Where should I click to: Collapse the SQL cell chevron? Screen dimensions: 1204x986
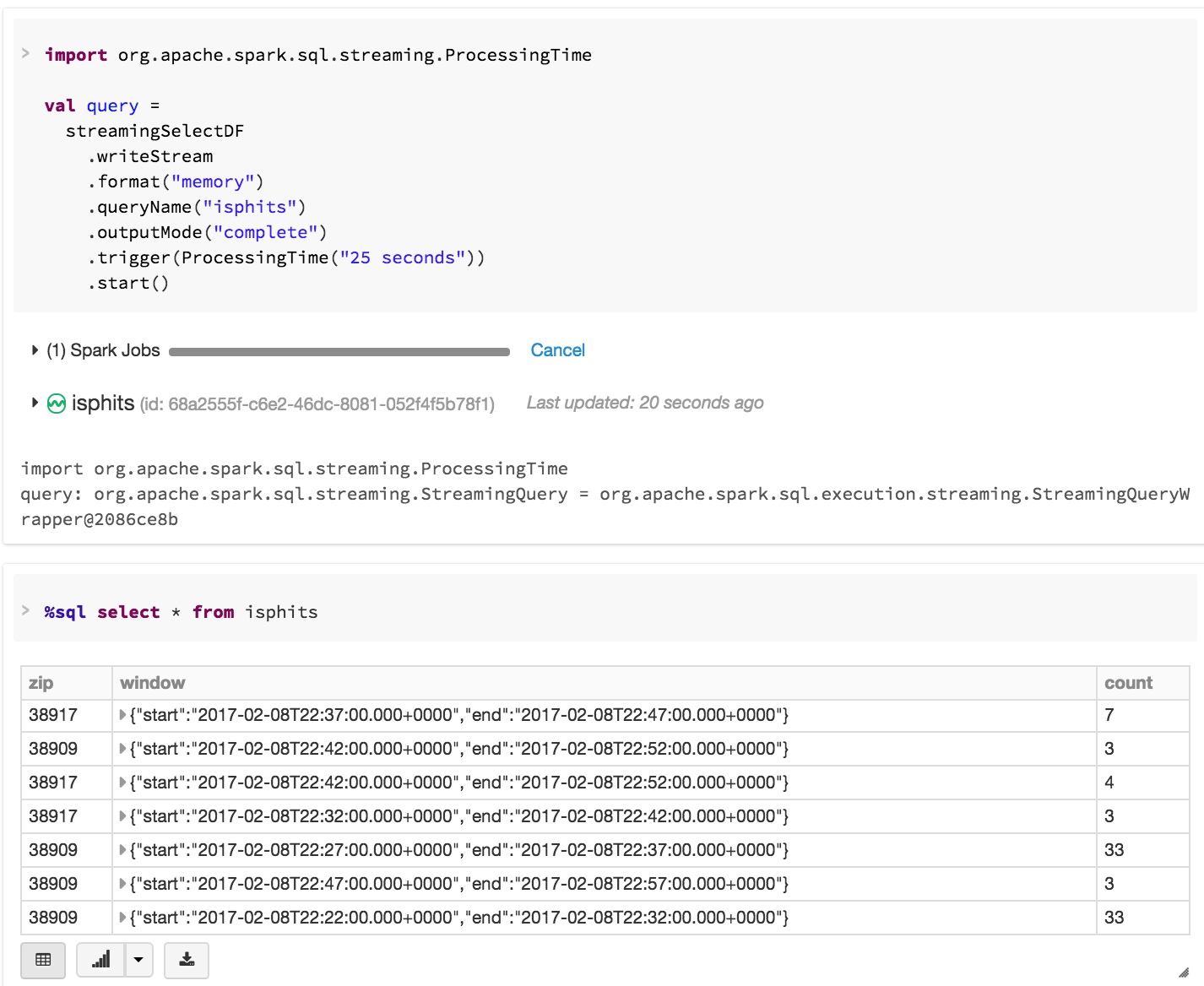point(26,610)
